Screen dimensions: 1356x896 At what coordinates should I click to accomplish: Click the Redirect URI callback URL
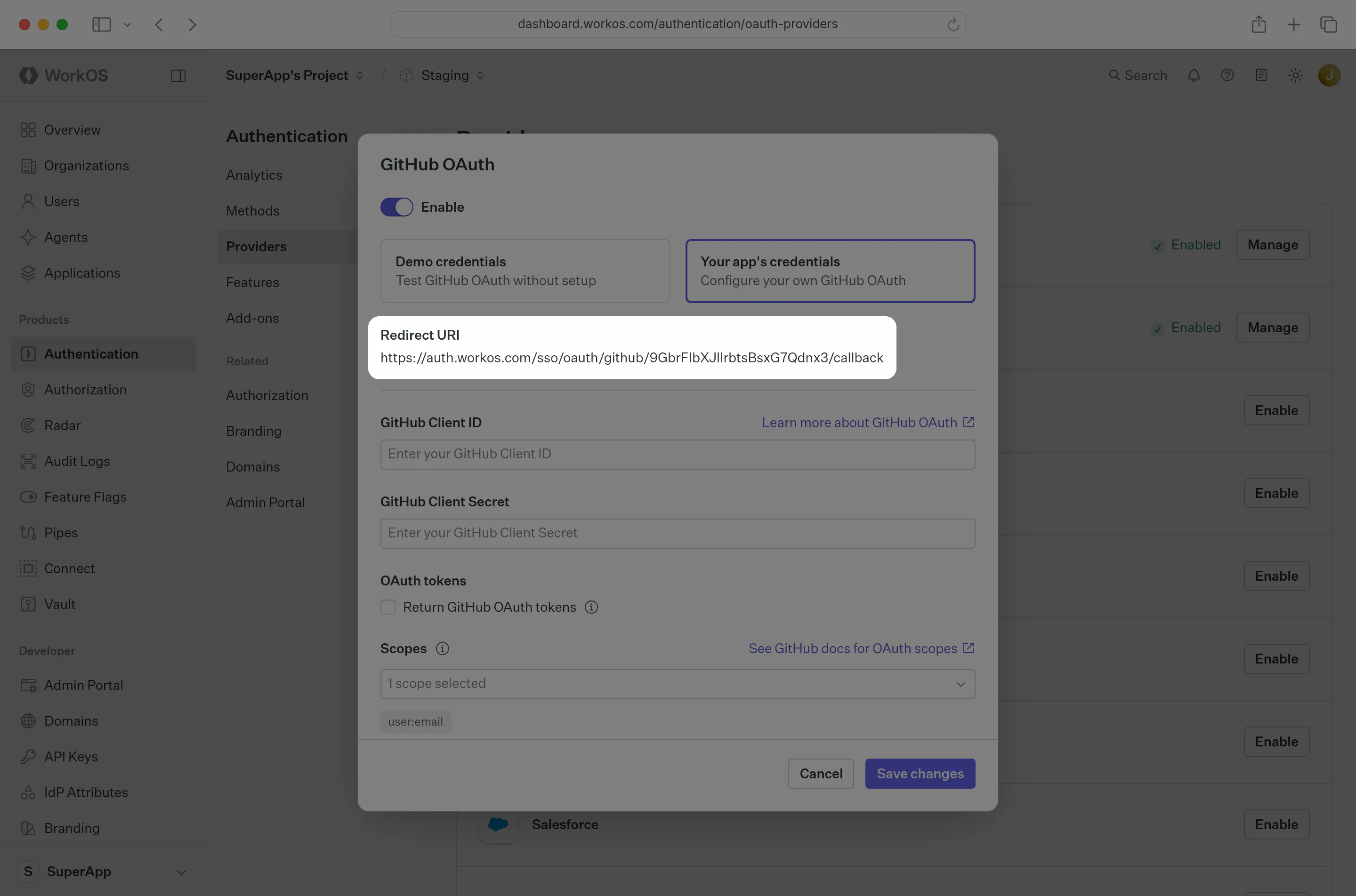click(x=632, y=358)
